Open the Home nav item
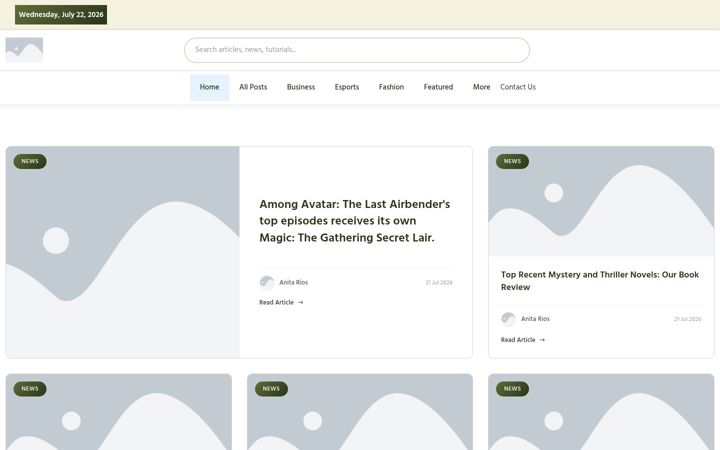 point(209,87)
